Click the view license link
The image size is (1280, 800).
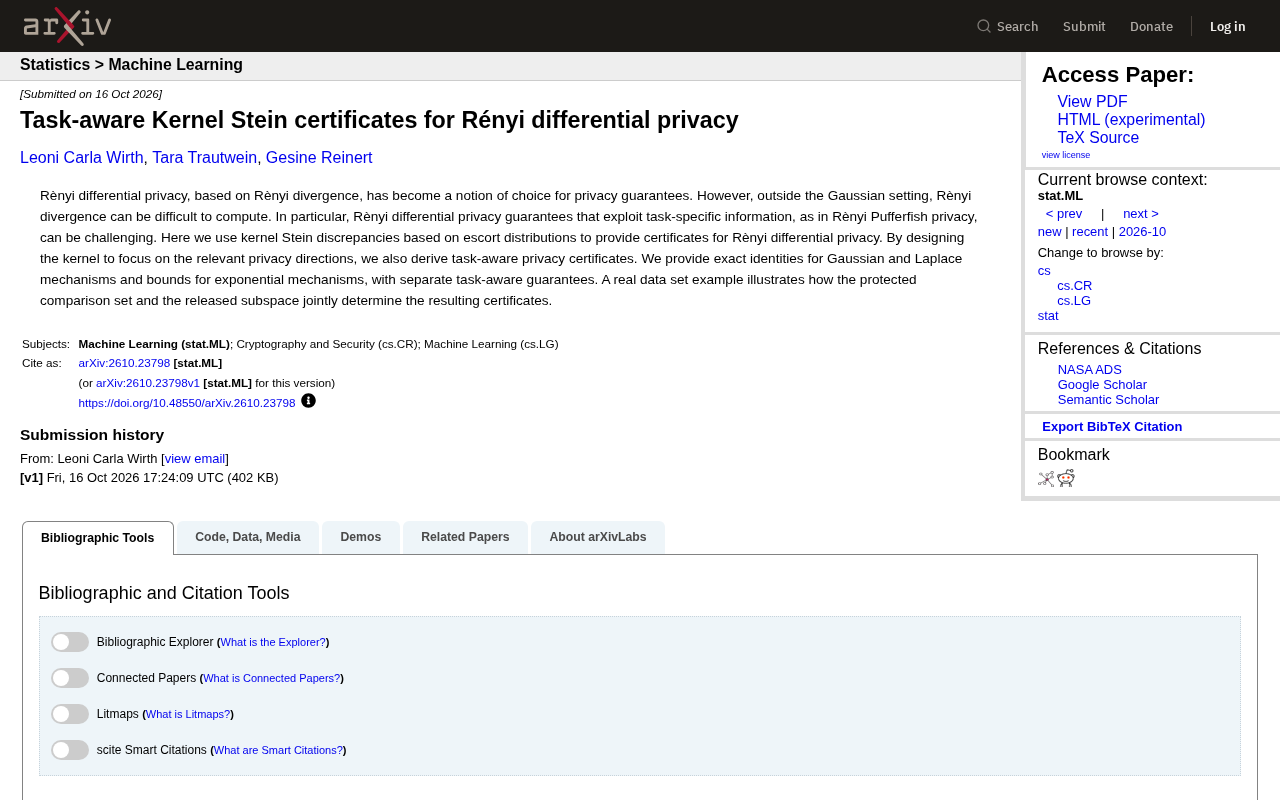(1066, 155)
